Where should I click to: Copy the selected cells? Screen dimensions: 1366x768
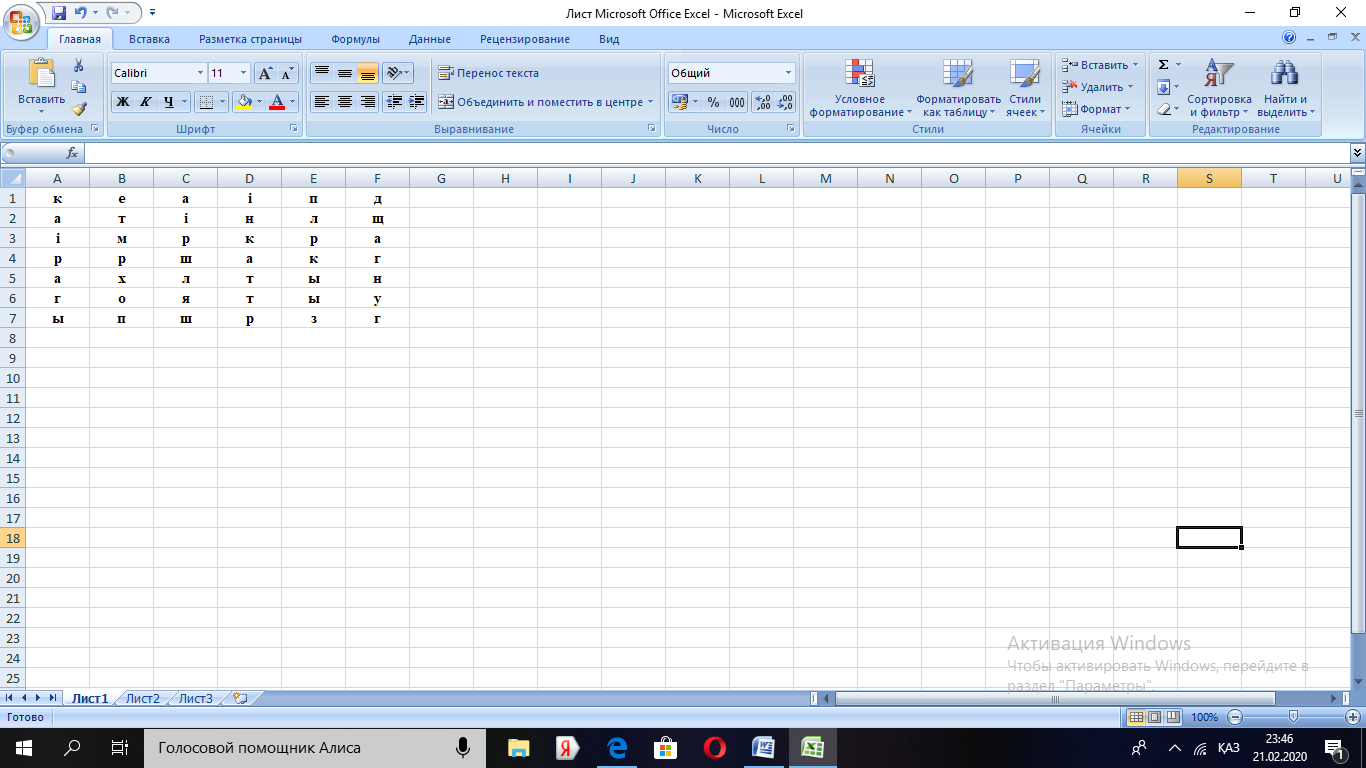pyautogui.click(x=79, y=87)
